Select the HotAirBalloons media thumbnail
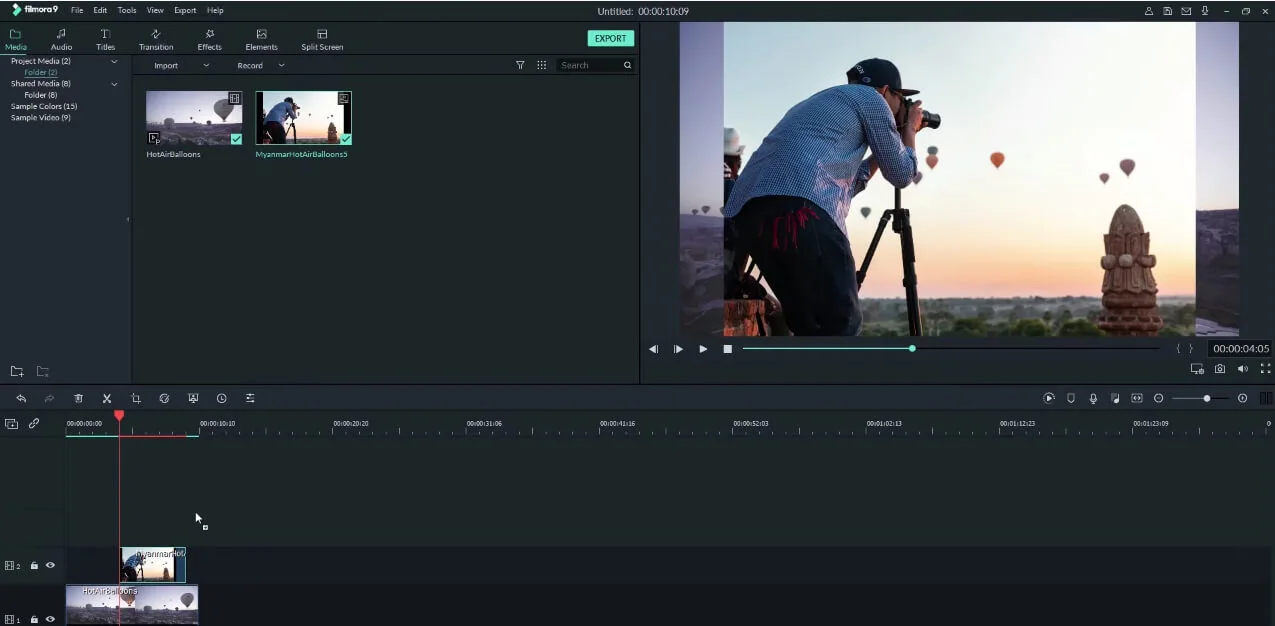The height and width of the screenshot is (626, 1275). pyautogui.click(x=194, y=118)
